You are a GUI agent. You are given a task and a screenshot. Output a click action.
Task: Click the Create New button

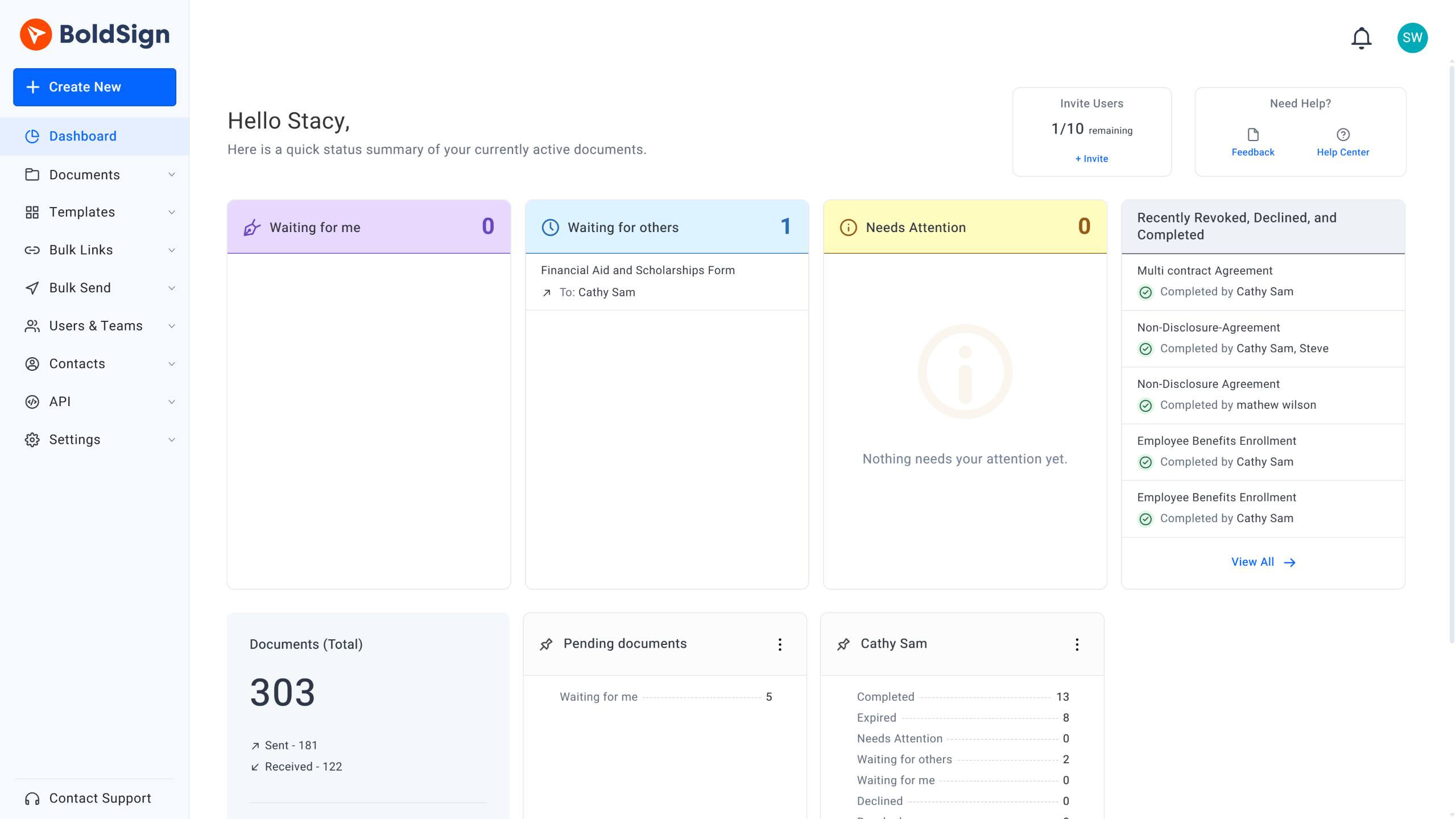pos(94,87)
